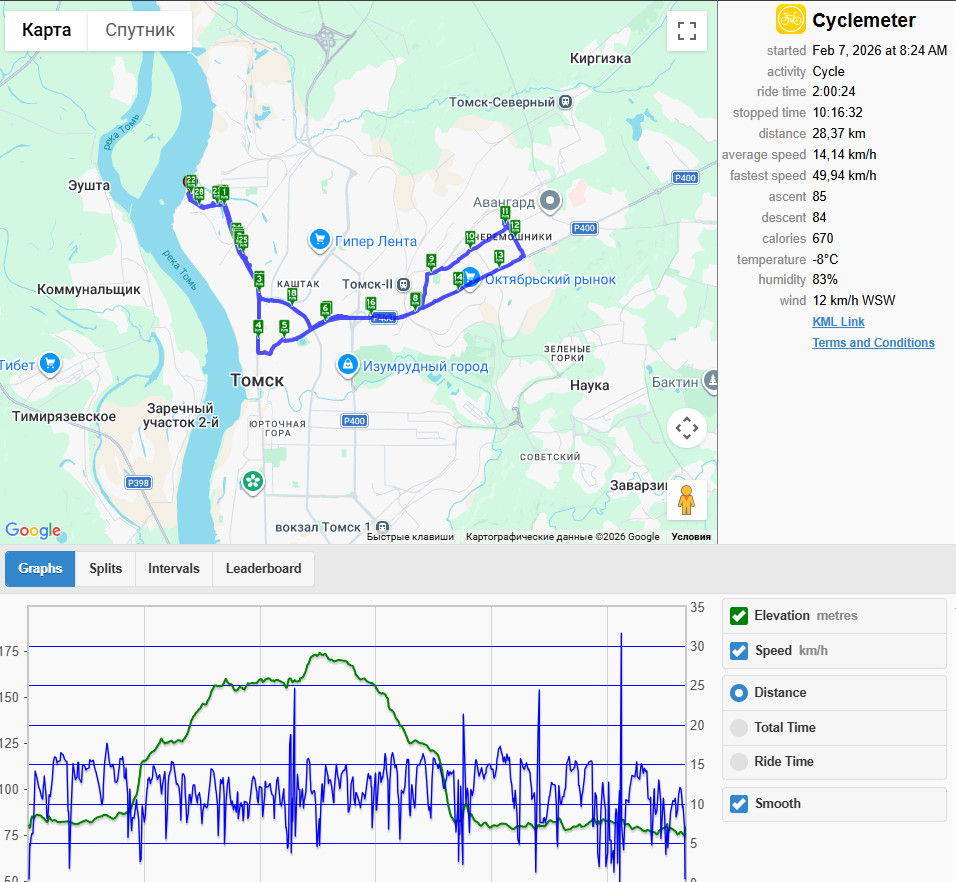
Task: Open the KML Link
Action: click(x=838, y=322)
